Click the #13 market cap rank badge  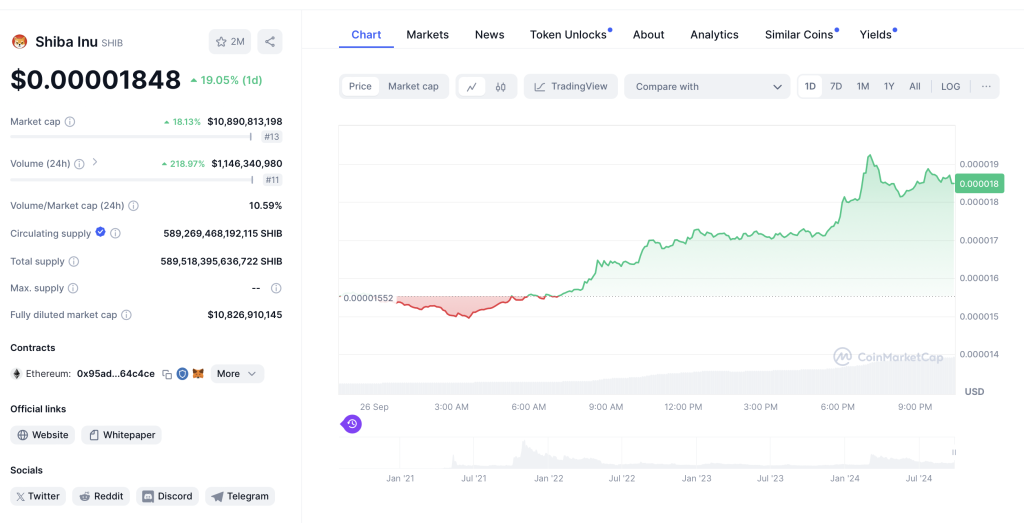[x=272, y=136]
